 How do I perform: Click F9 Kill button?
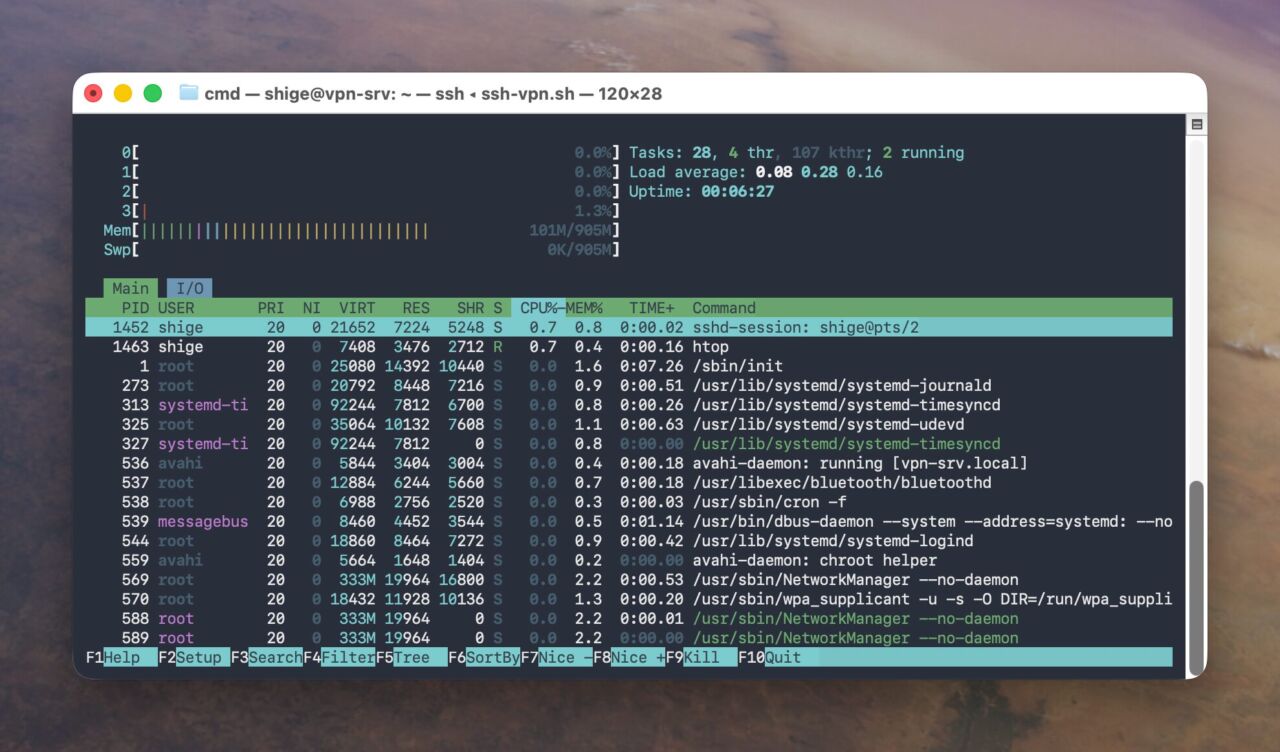tap(702, 657)
